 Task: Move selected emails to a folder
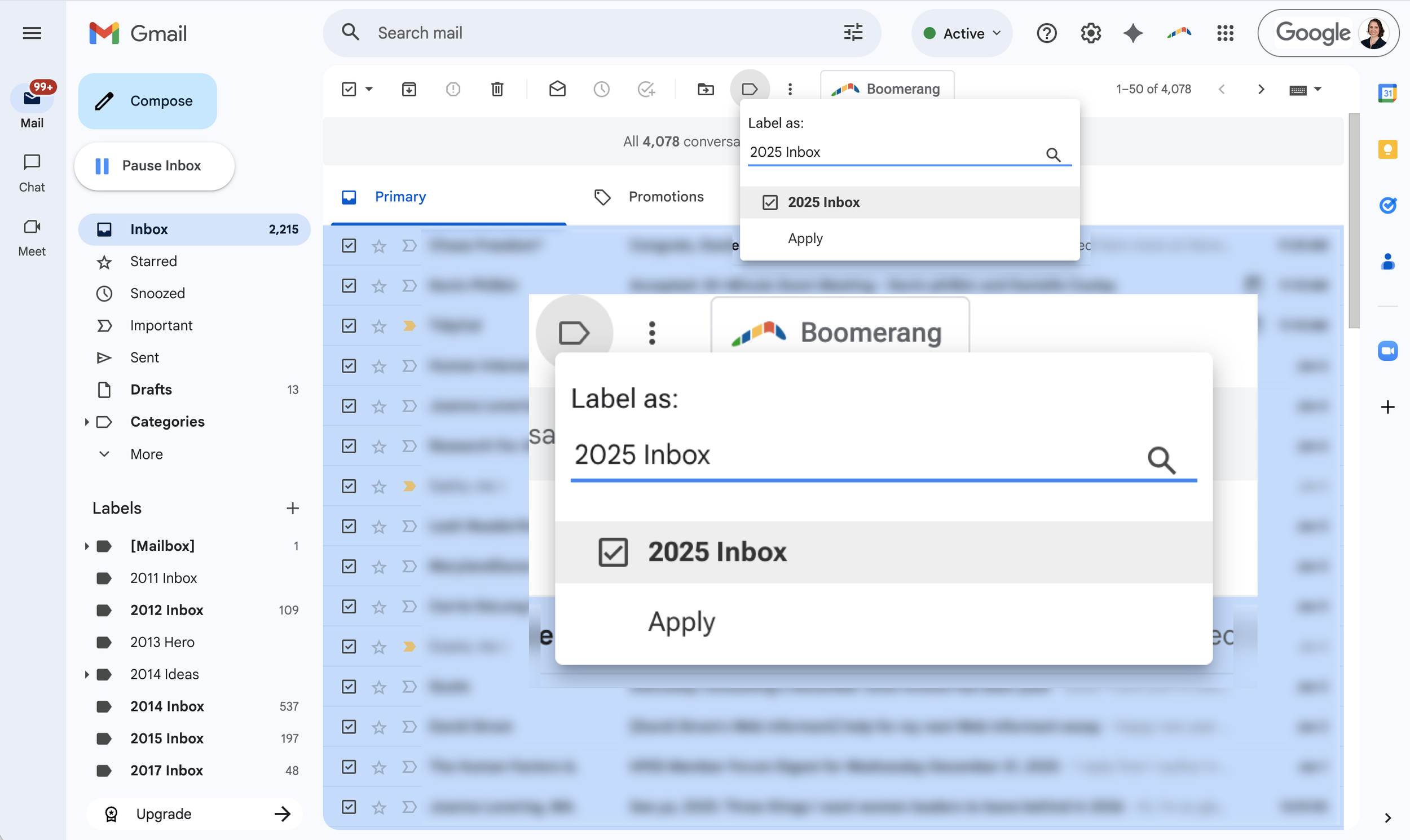pyautogui.click(x=705, y=89)
